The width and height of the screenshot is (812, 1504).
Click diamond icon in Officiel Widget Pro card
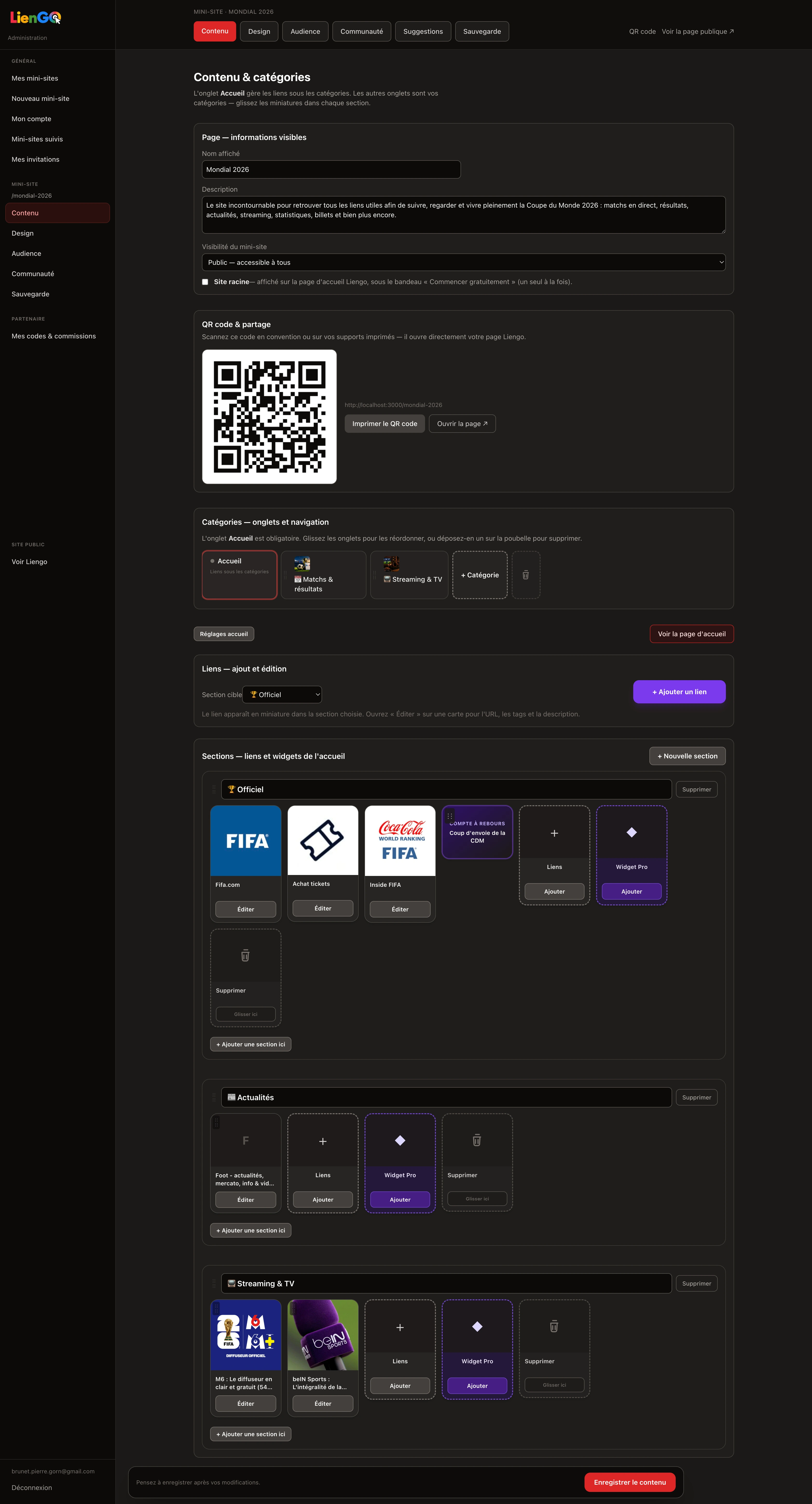click(632, 832)
